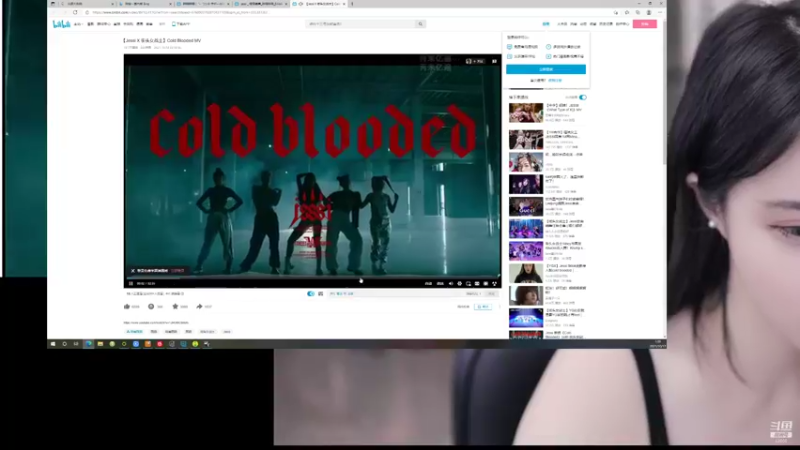The image size is (800, 450).
Task: Click the Microsoft Edge icon in the taskbar
Action: pyautogui.click(x=89, y=344)
